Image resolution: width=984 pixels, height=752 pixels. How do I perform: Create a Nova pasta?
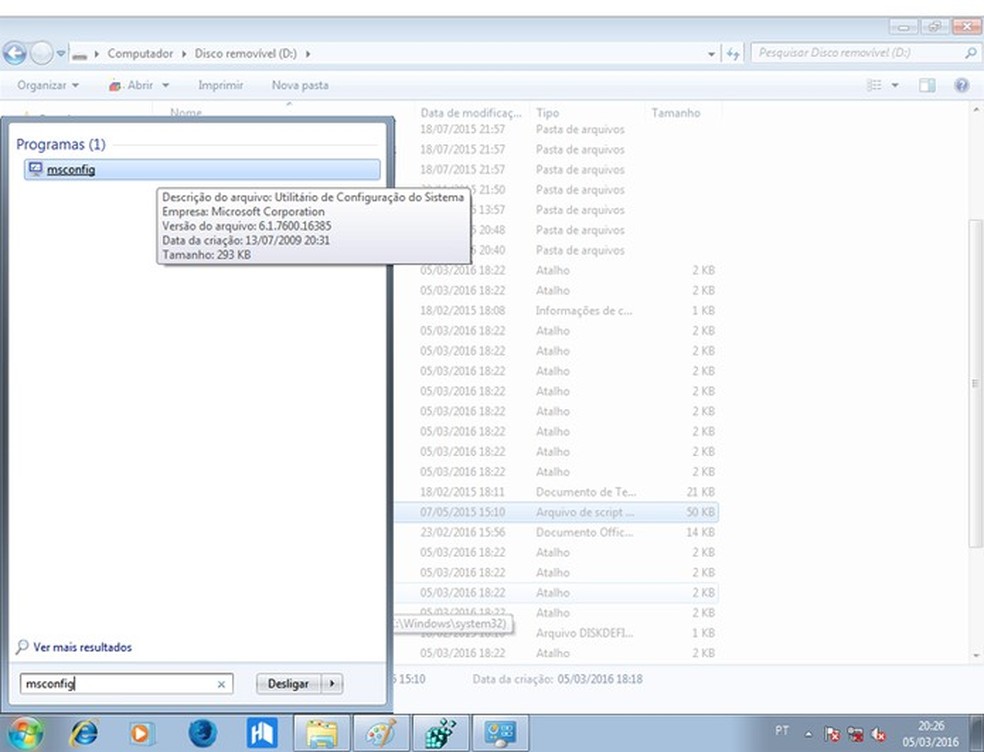[x=300, y=85]
